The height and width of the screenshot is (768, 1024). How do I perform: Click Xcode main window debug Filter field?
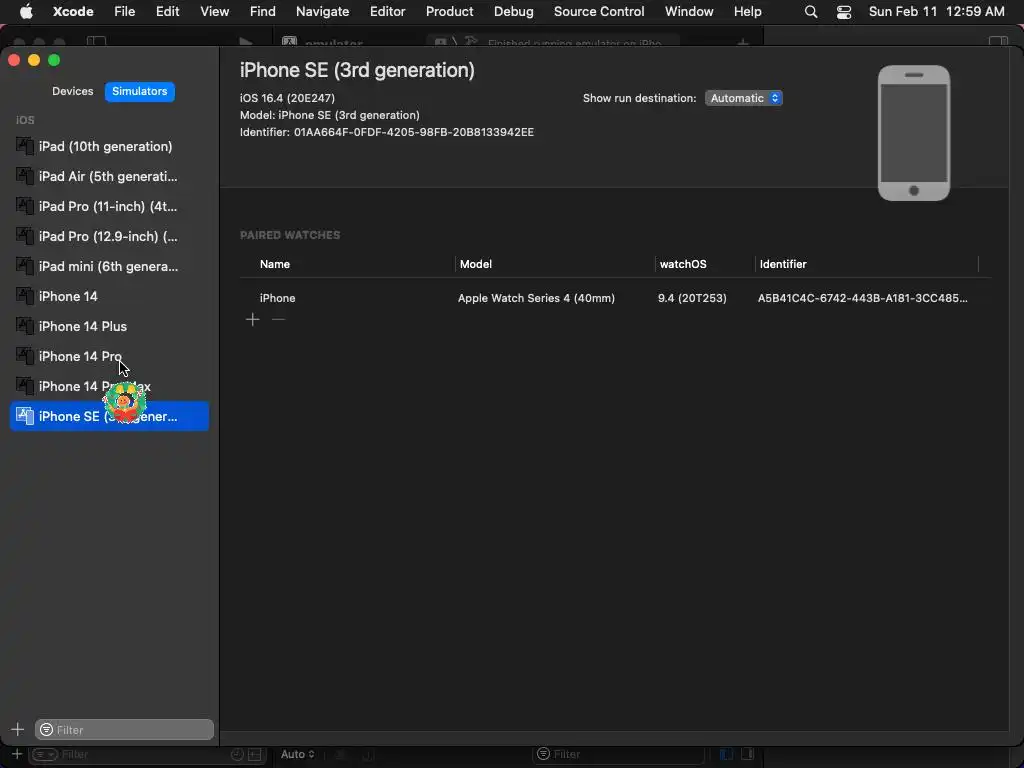[620, 754]
